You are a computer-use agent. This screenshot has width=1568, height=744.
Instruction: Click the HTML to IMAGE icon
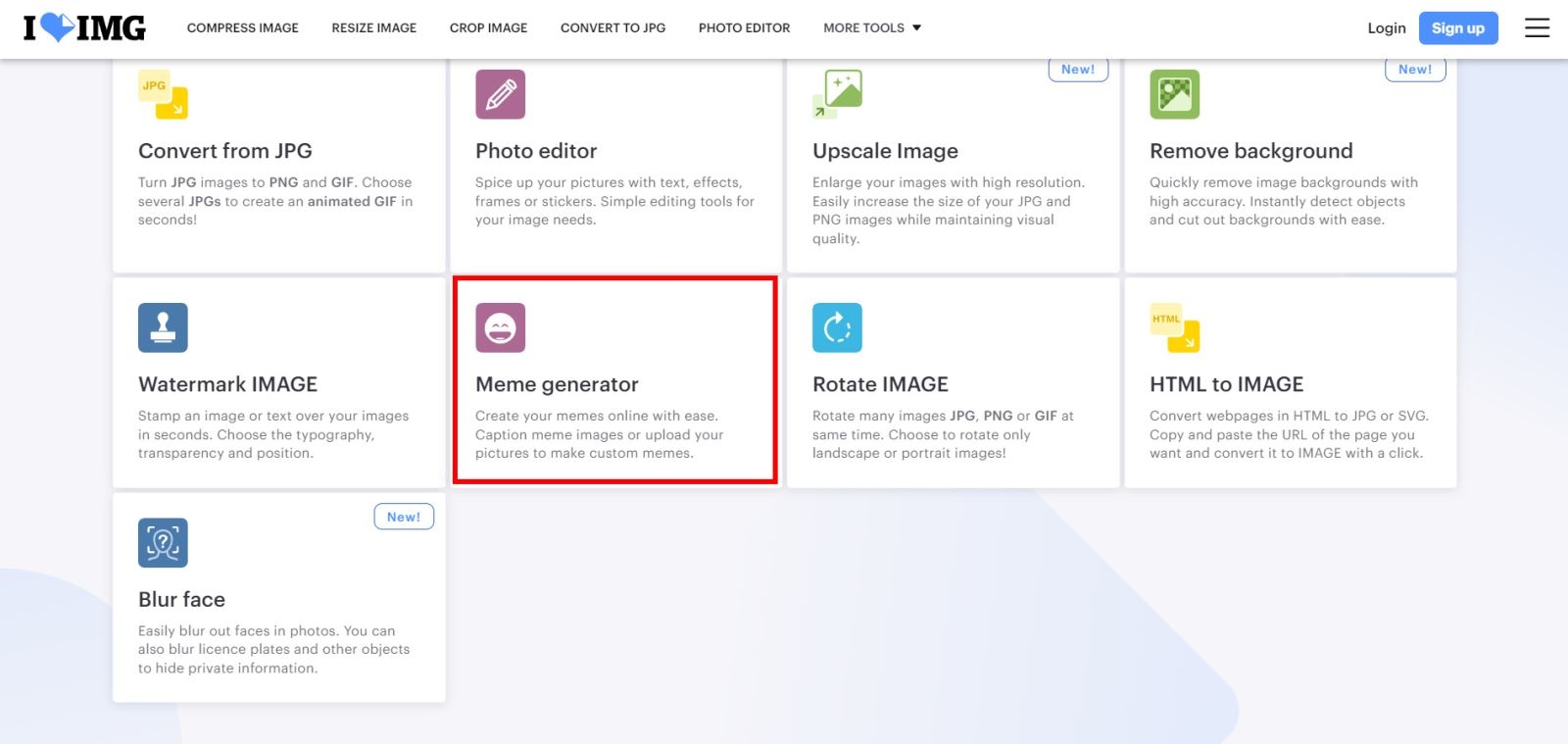click(x=1175, y=327)
